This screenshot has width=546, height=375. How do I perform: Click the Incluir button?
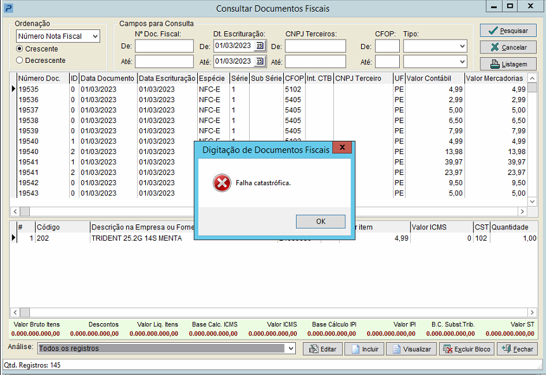point(364,349)
